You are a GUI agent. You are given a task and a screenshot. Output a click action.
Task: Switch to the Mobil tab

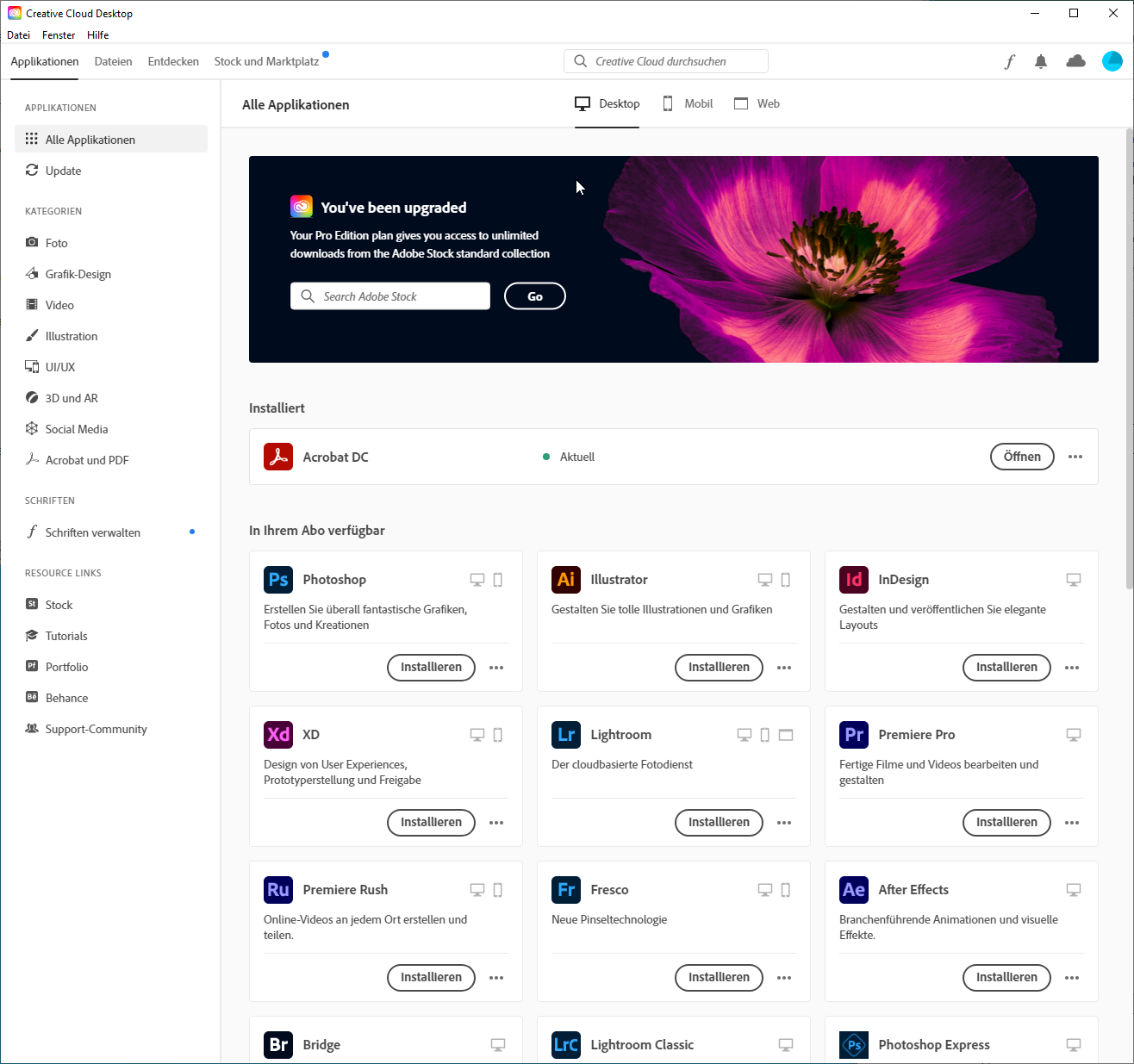tap(688, 104)
